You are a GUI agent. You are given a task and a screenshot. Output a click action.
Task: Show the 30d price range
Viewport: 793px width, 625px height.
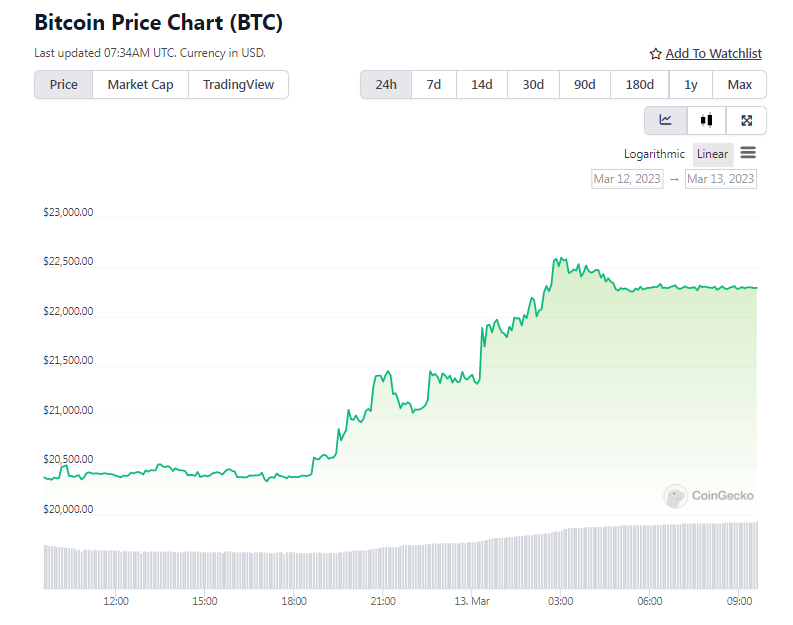click(533, 84)
